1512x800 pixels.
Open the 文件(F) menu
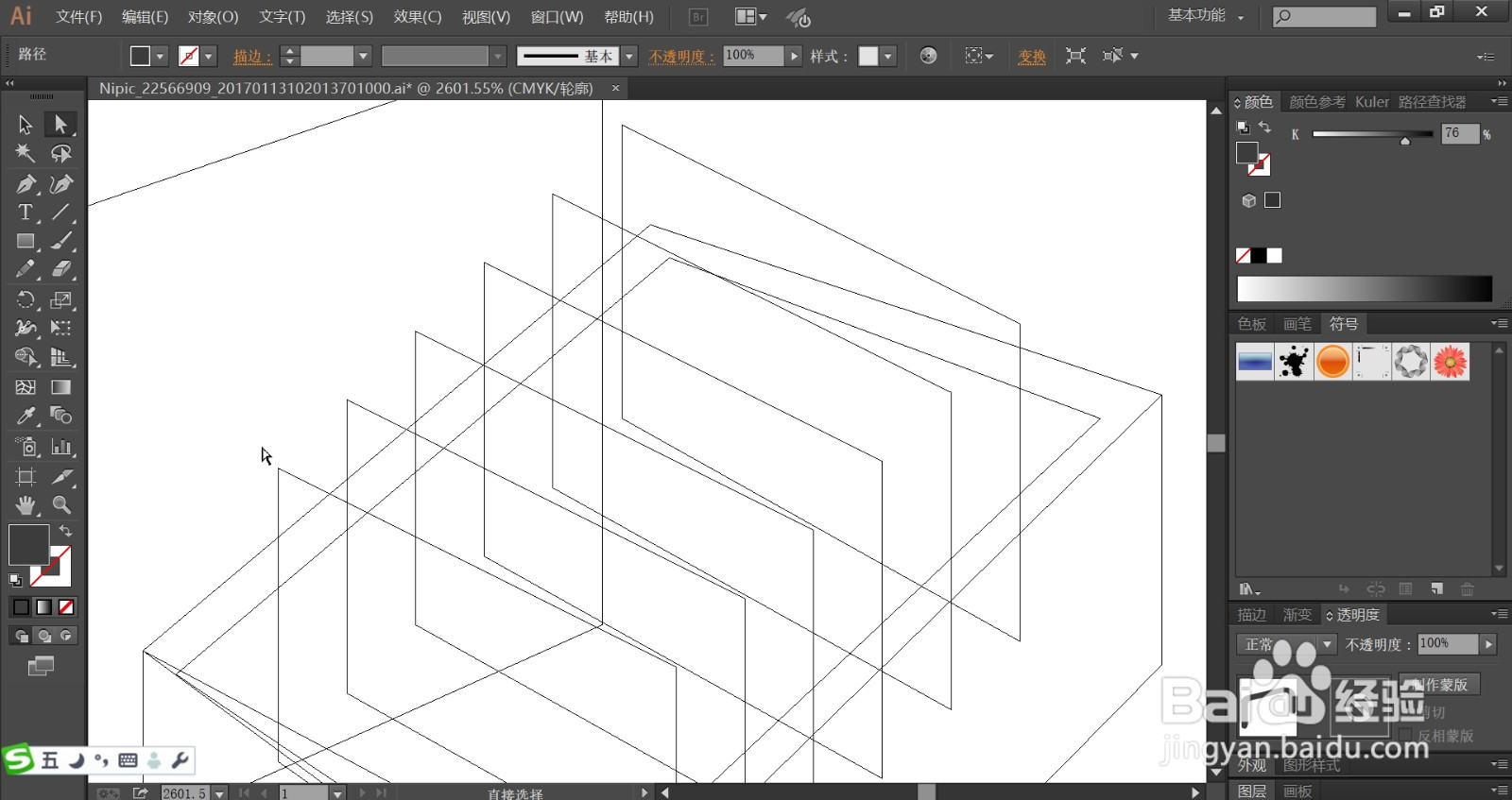click(78, 17)
